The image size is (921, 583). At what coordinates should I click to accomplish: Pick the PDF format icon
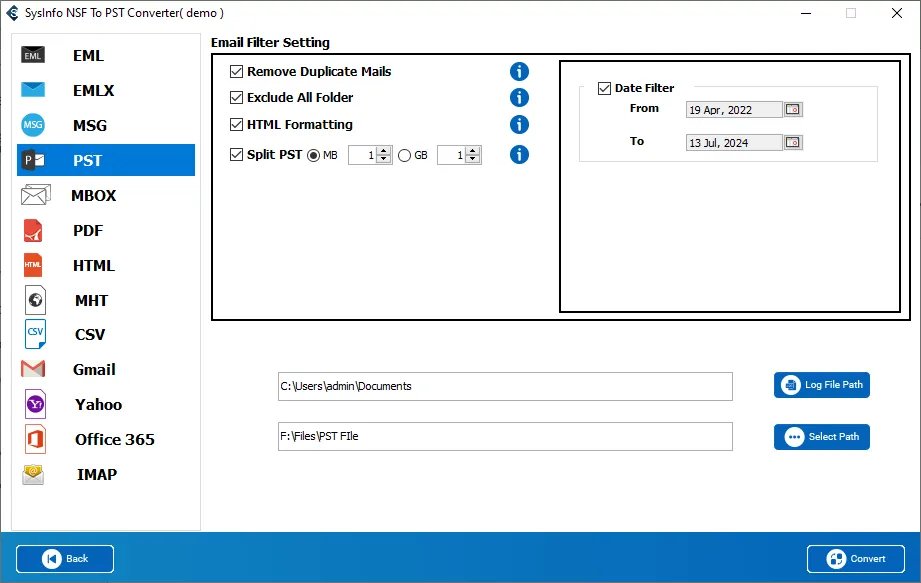[x=33, y=230]
